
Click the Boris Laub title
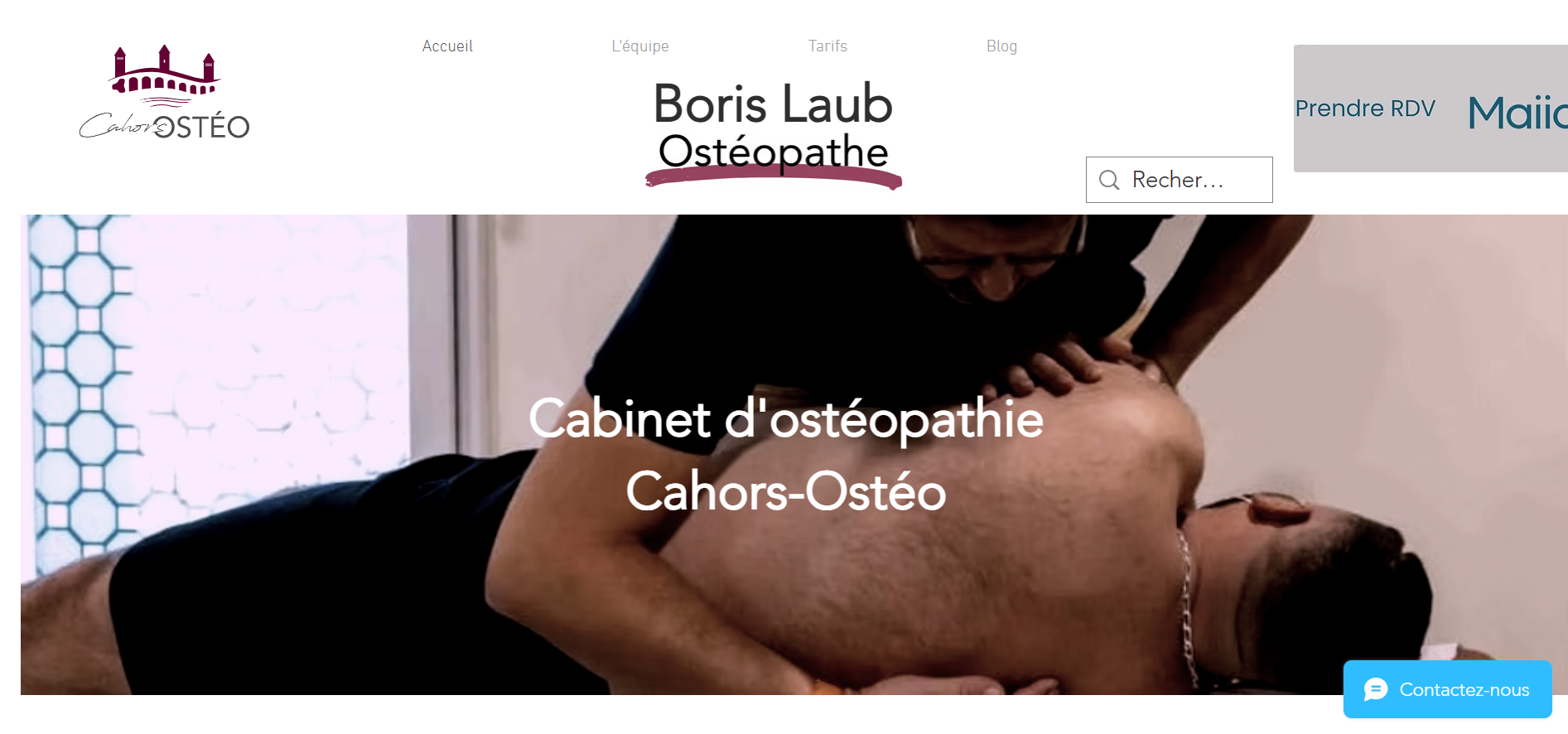pos(773,104)
